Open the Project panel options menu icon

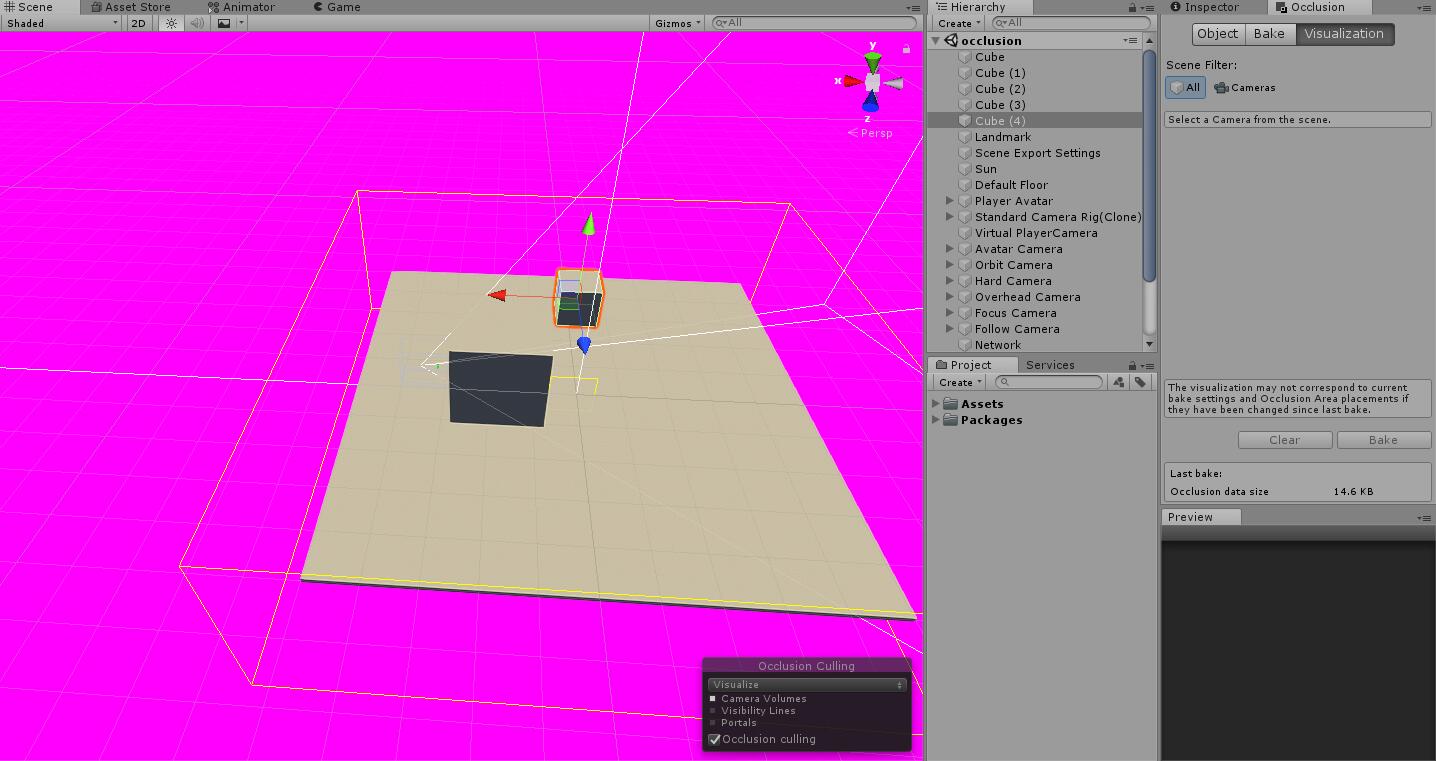pos(1148,366)
